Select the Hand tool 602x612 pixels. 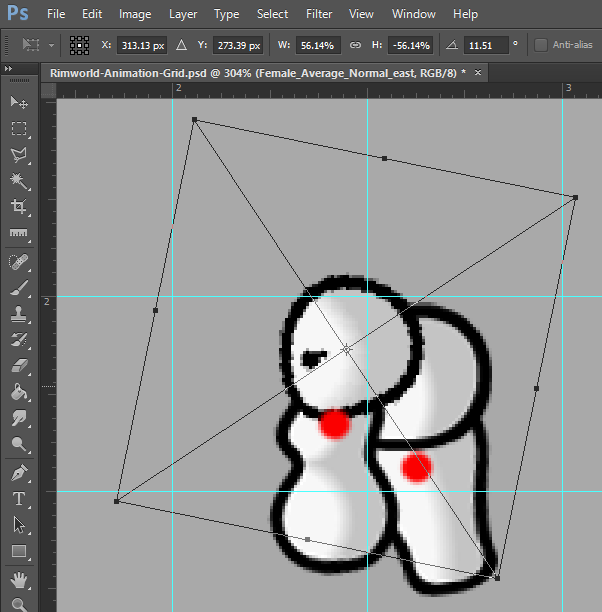coord(19,580)
